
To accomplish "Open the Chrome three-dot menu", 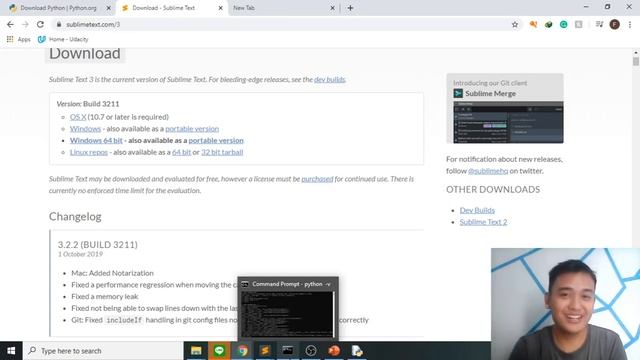I will point(630,24).
